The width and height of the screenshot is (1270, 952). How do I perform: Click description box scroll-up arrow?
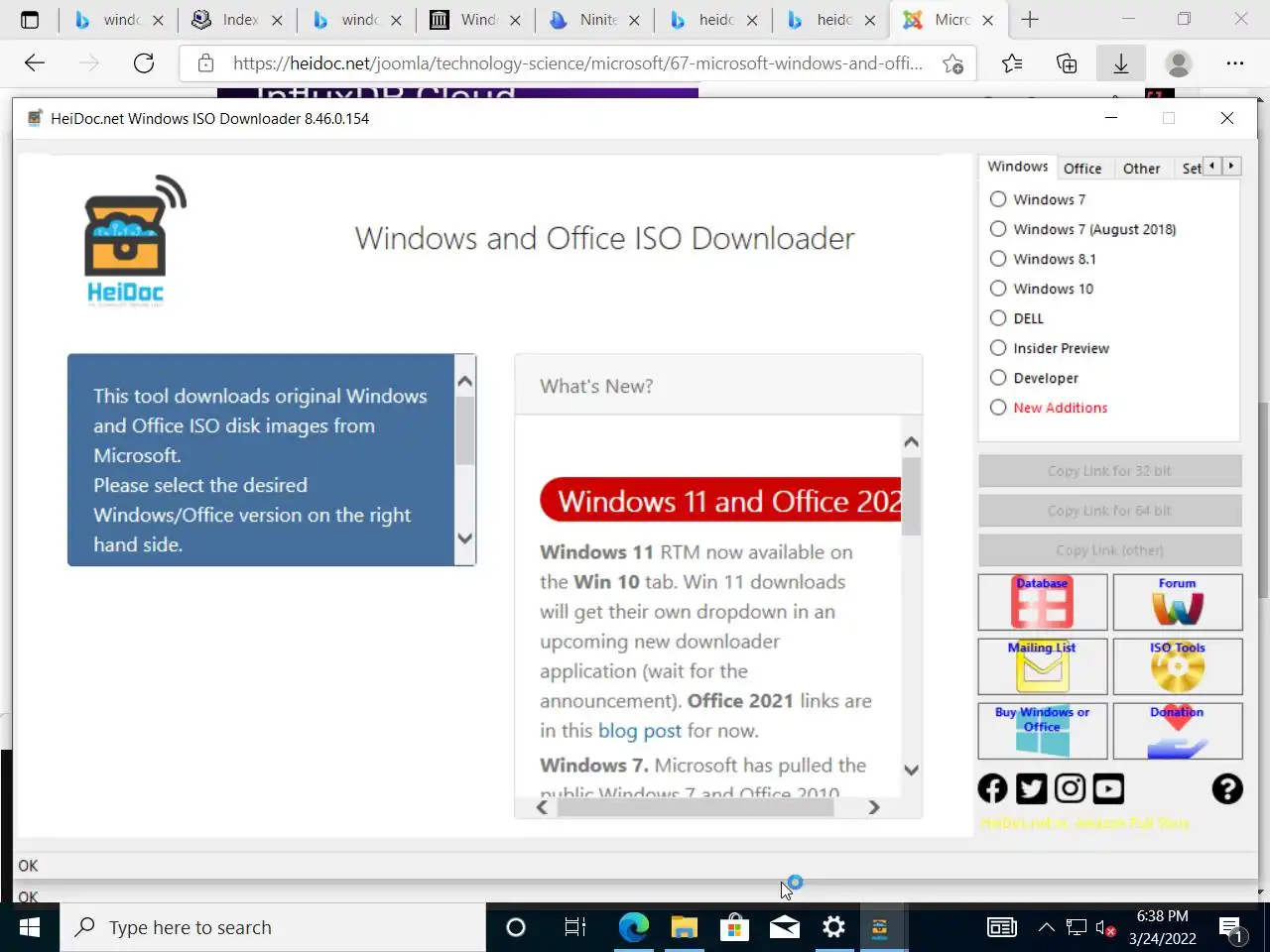[x=464, y=382]
